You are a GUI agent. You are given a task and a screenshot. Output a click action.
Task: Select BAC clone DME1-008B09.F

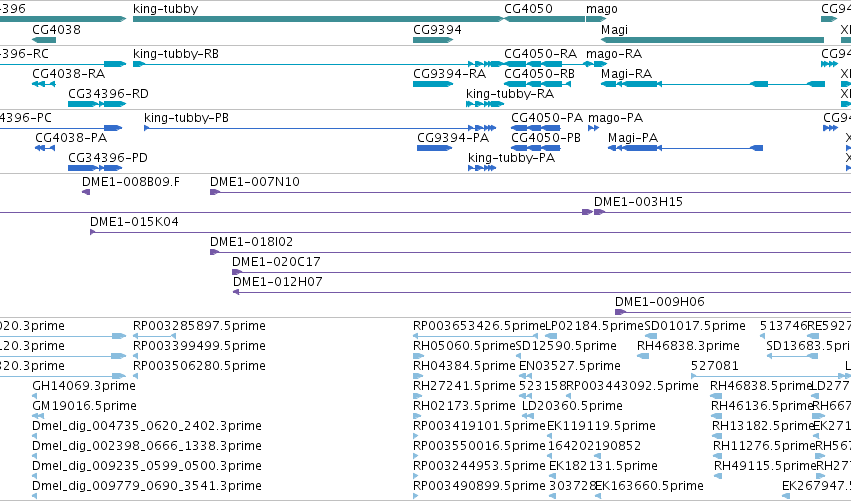pyautogui.click(x=86, y=192)
